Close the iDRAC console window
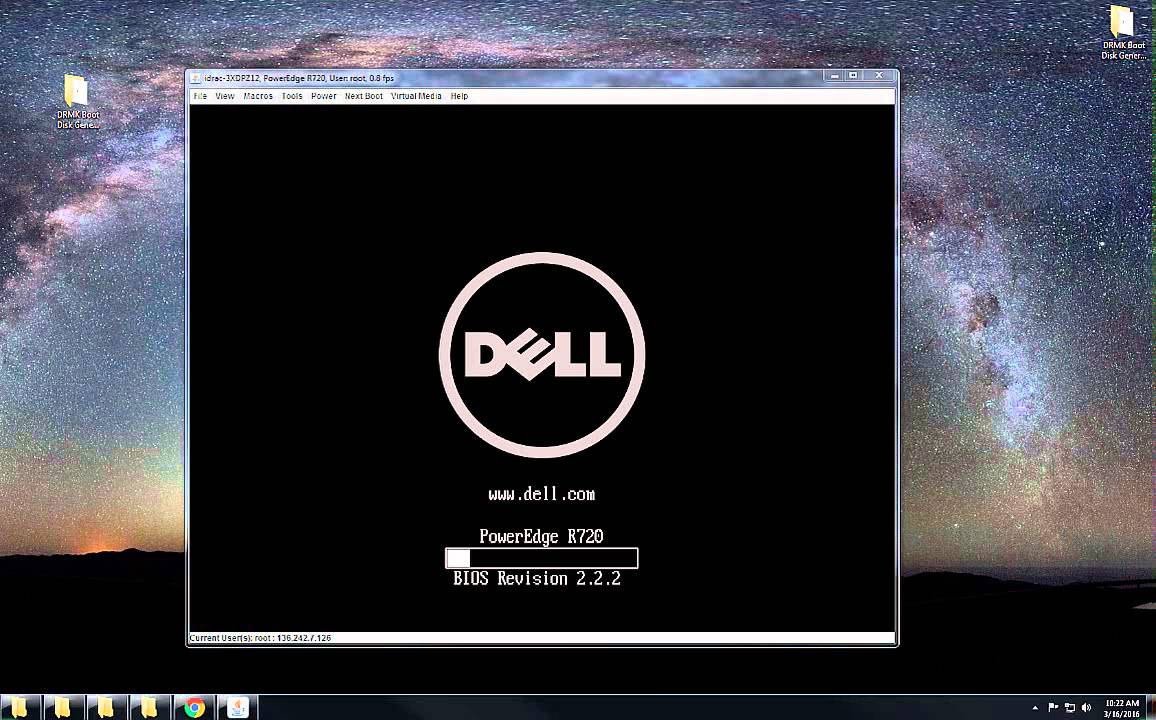The width and height of the screenshot is (1156, 720). coord(879,76)
